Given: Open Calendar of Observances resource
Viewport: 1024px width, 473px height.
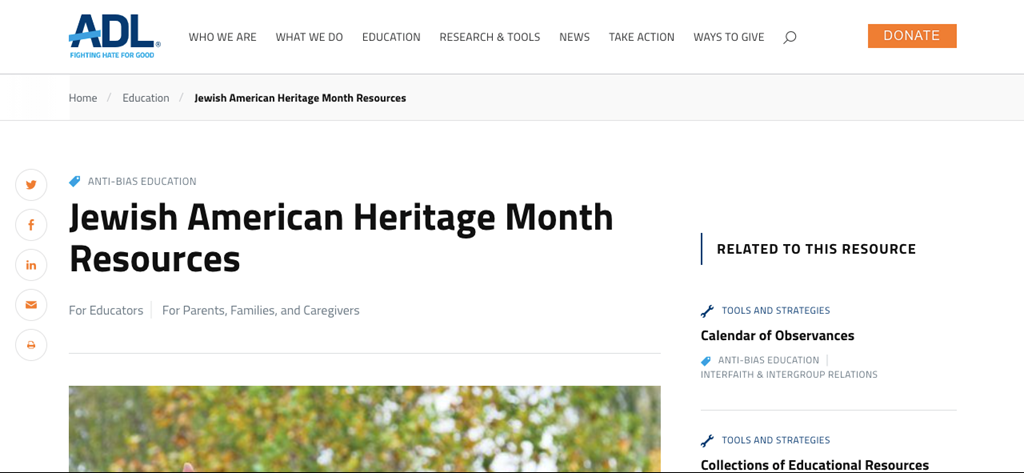Looking at the screenshot, I should (x=777, y=336).
